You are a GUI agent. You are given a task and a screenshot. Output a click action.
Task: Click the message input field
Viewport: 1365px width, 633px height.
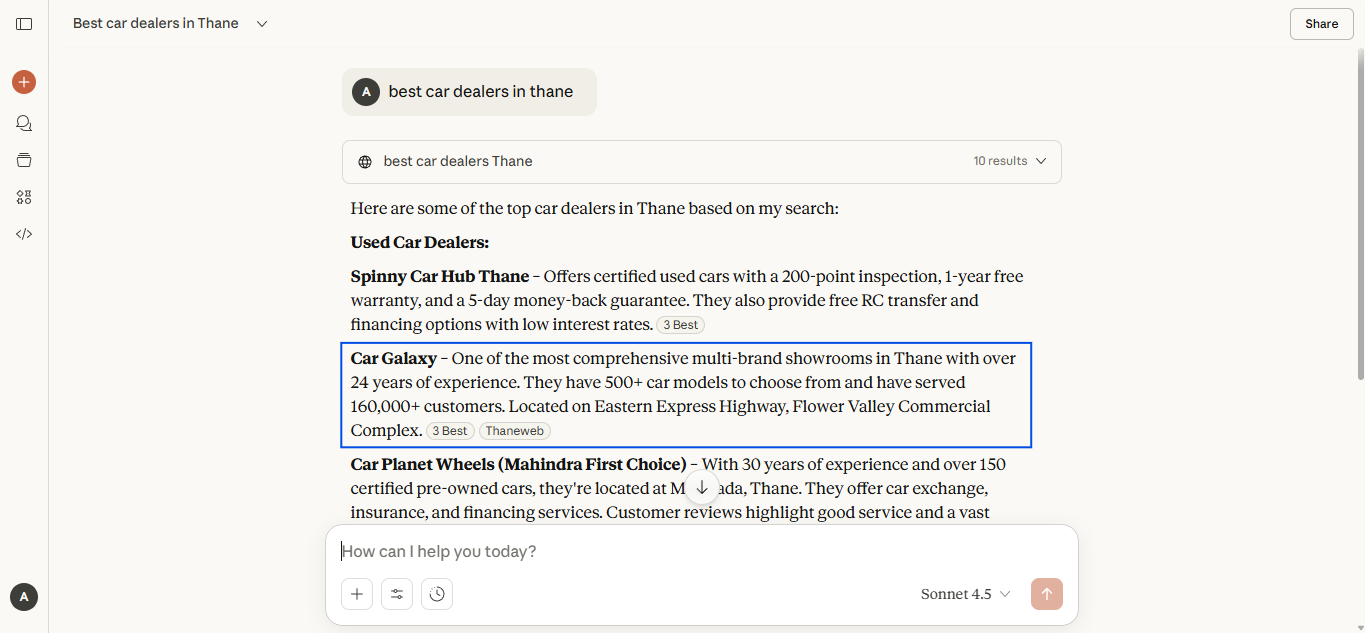coord(700,551)
